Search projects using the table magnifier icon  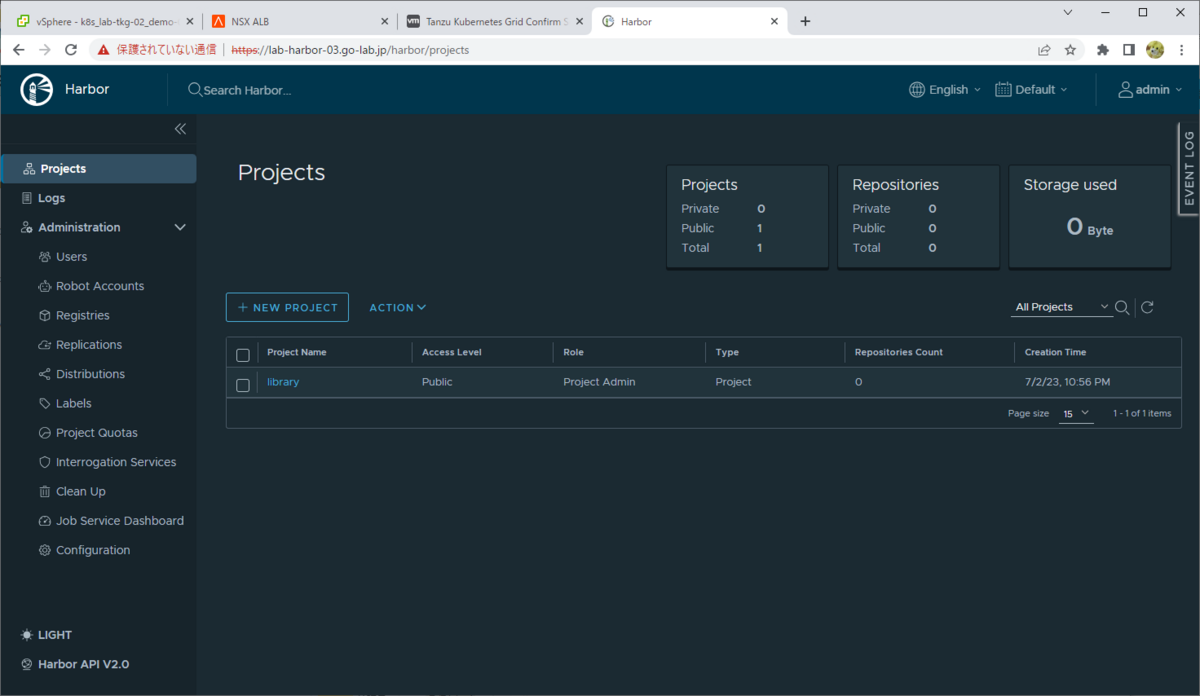click(1122, 307)
